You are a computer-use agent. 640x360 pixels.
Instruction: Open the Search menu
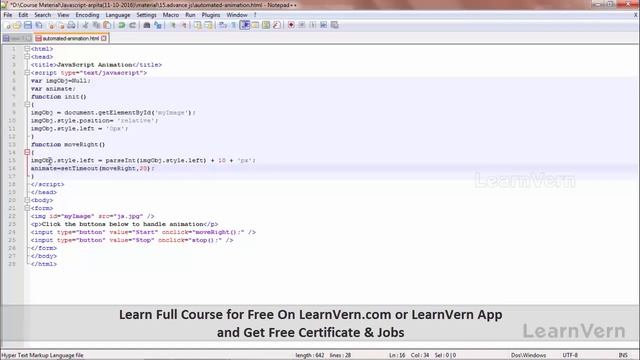tap(42, 15)
